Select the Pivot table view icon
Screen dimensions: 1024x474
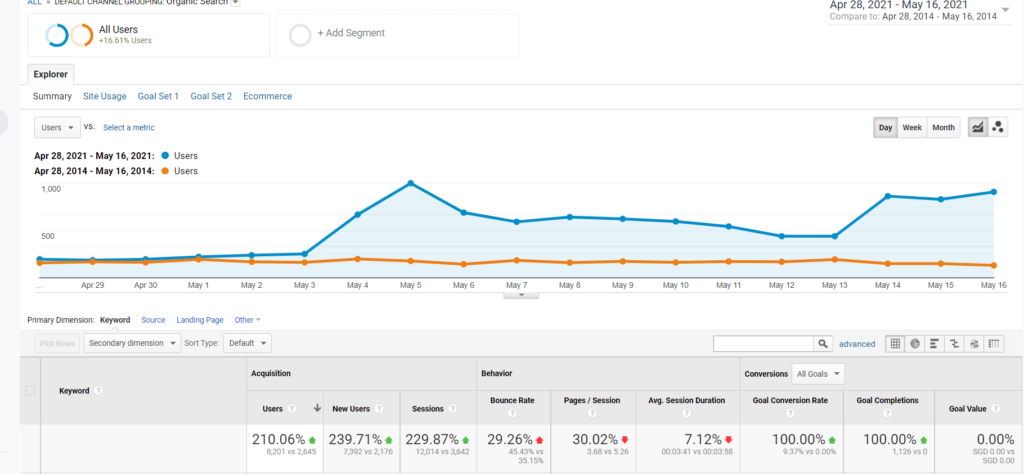click(x=994, y=343)
